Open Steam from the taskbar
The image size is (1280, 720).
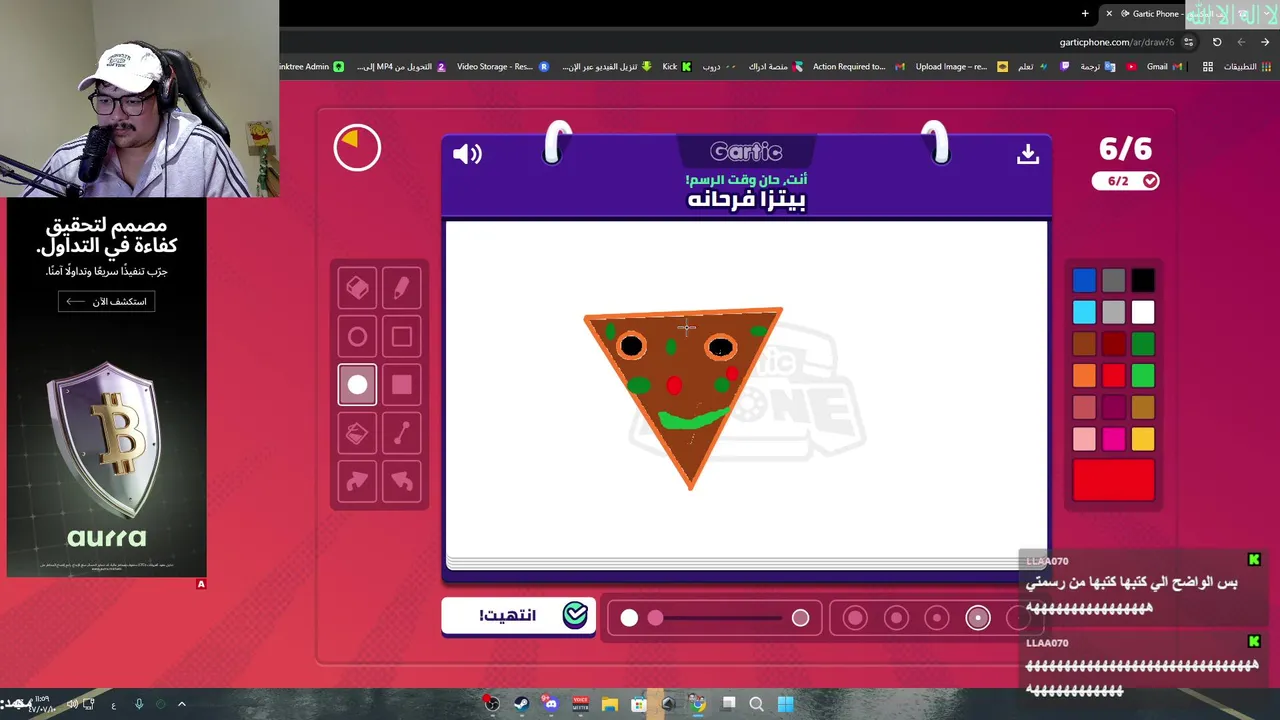(521, 704)
